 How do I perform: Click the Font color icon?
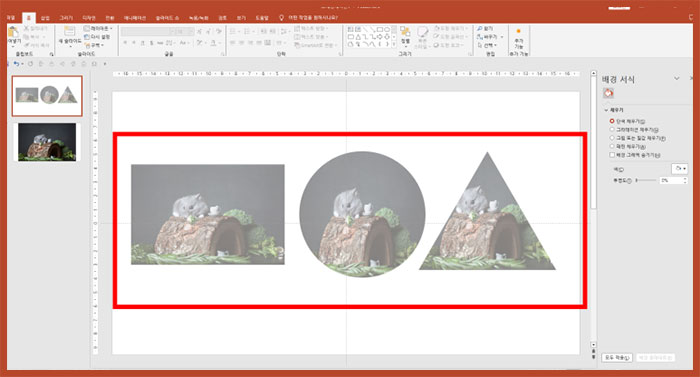pyautogui.click(x=213, y=43)
